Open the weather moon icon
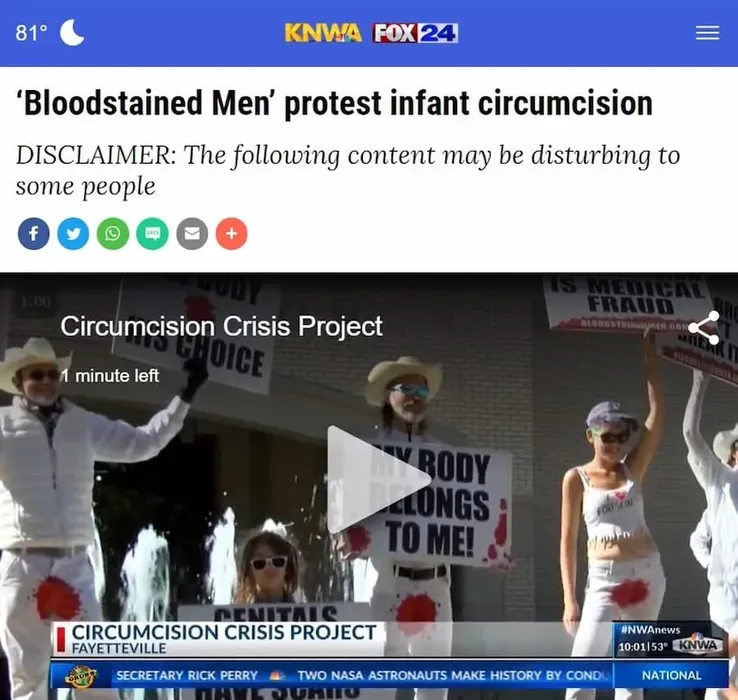 point(72,32)
